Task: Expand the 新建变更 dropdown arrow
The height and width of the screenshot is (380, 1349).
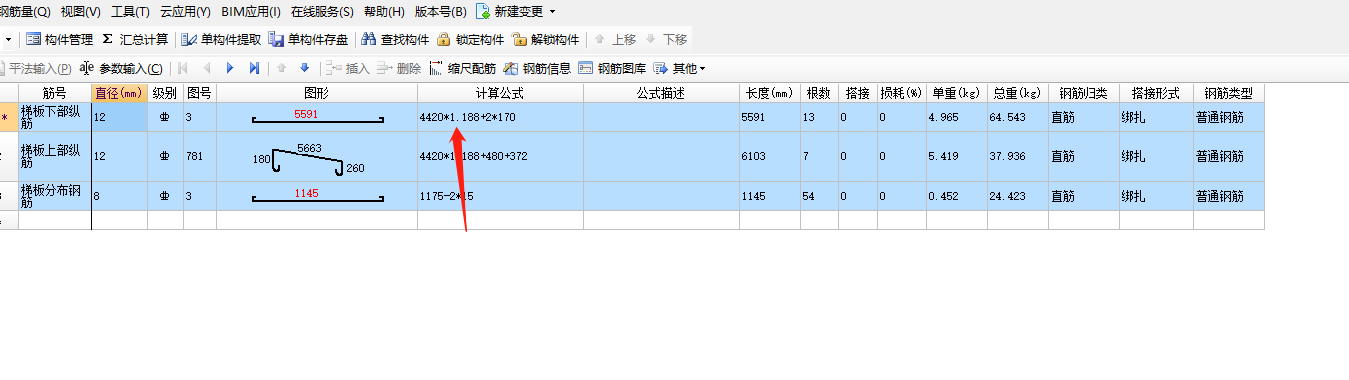Action: coord(553,12)
